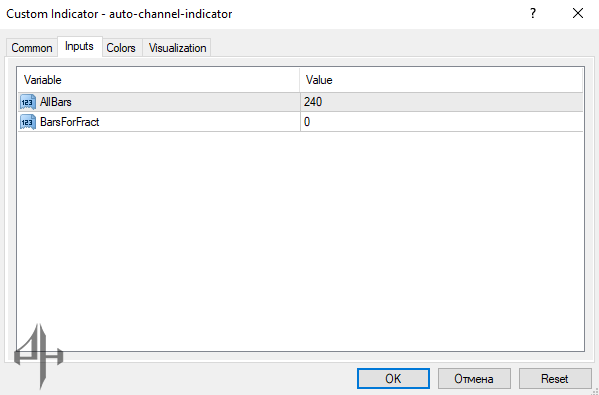Click the resize grip at dialog corner
599x395 pixels.
pyautogui.click(x=594, y=390)
